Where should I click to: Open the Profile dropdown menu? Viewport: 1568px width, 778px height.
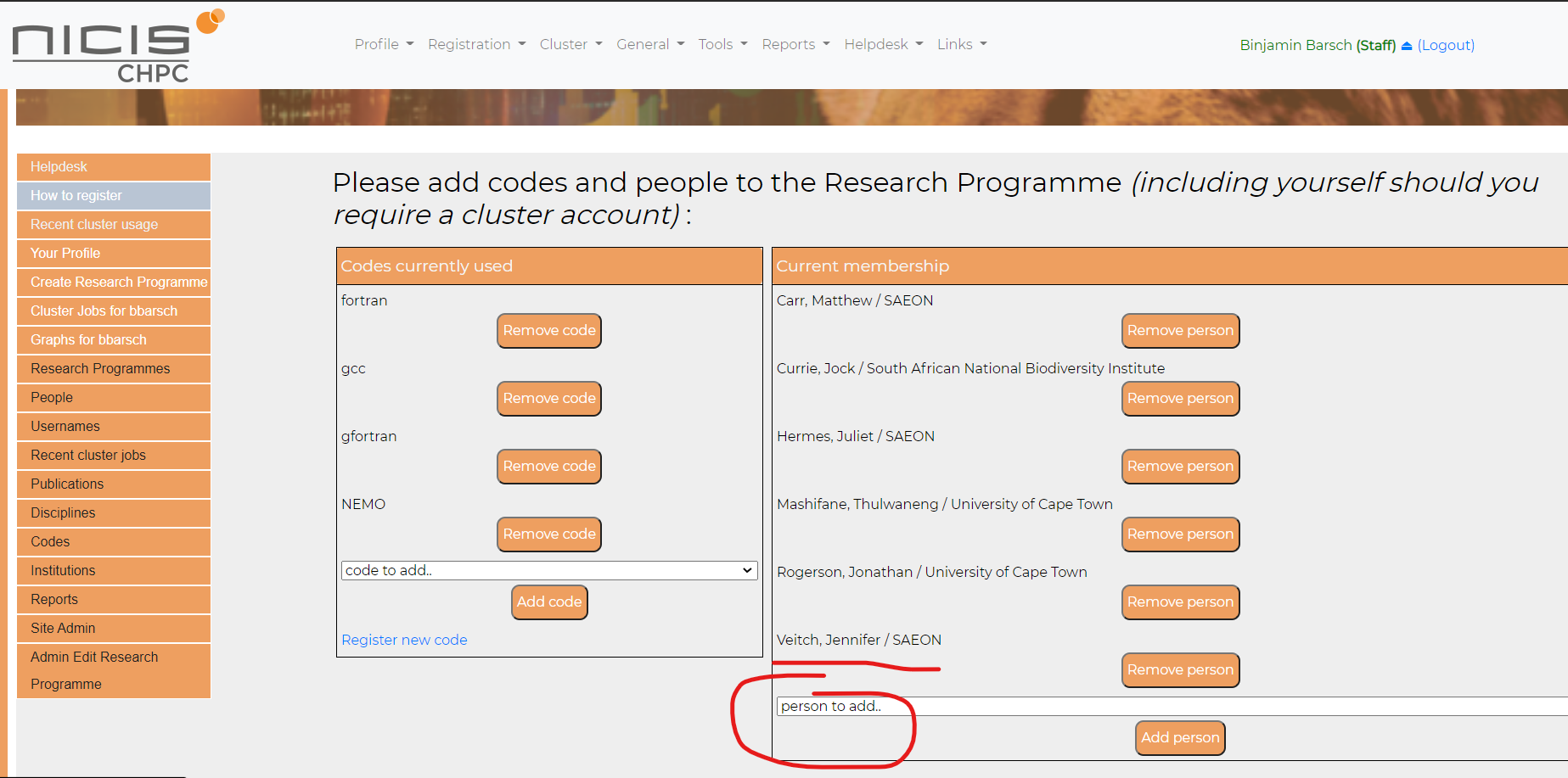(384, 44)
